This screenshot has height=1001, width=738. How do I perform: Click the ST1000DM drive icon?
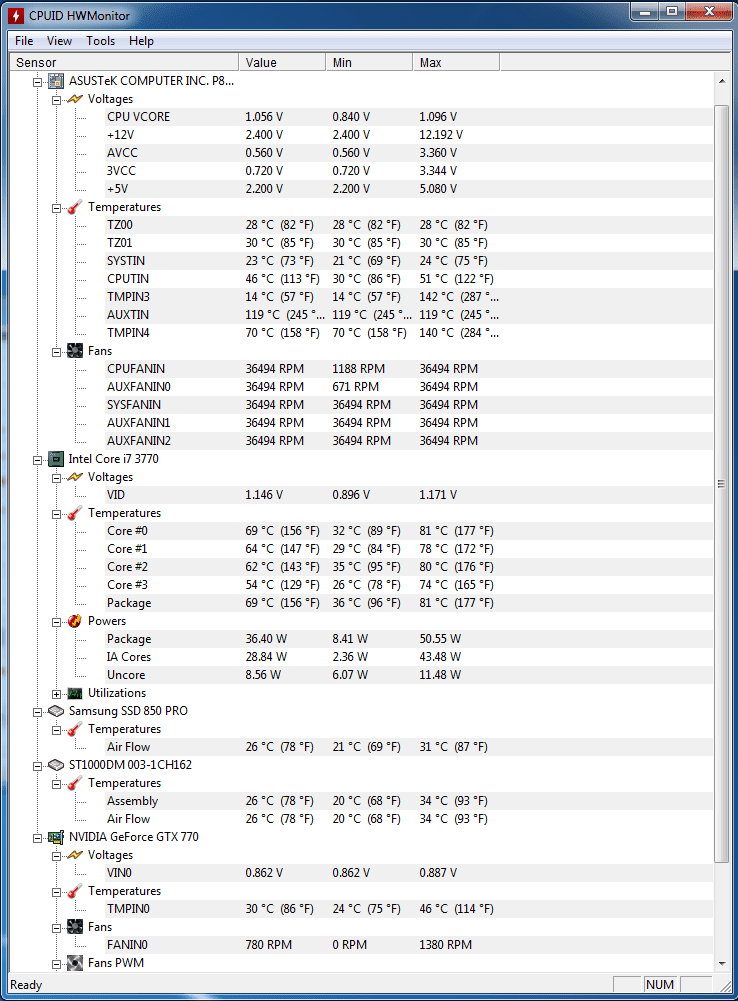pos(56,765)
